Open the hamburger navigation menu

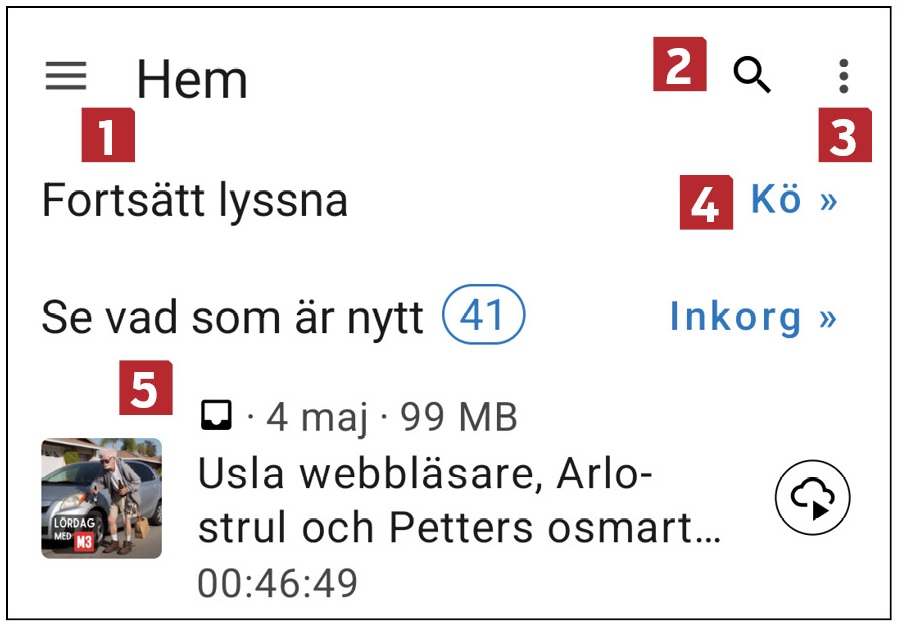(x=66, y=76)
